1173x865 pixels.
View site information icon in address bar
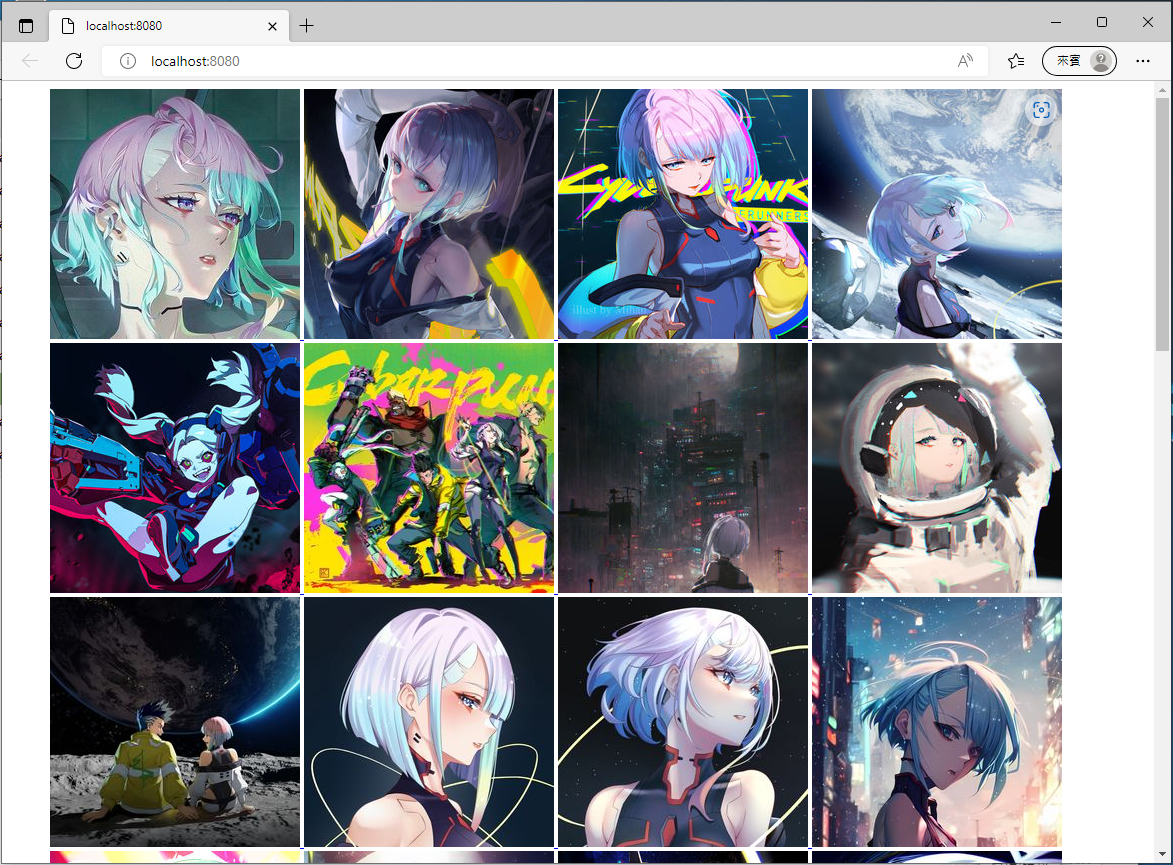click(128, 61)
